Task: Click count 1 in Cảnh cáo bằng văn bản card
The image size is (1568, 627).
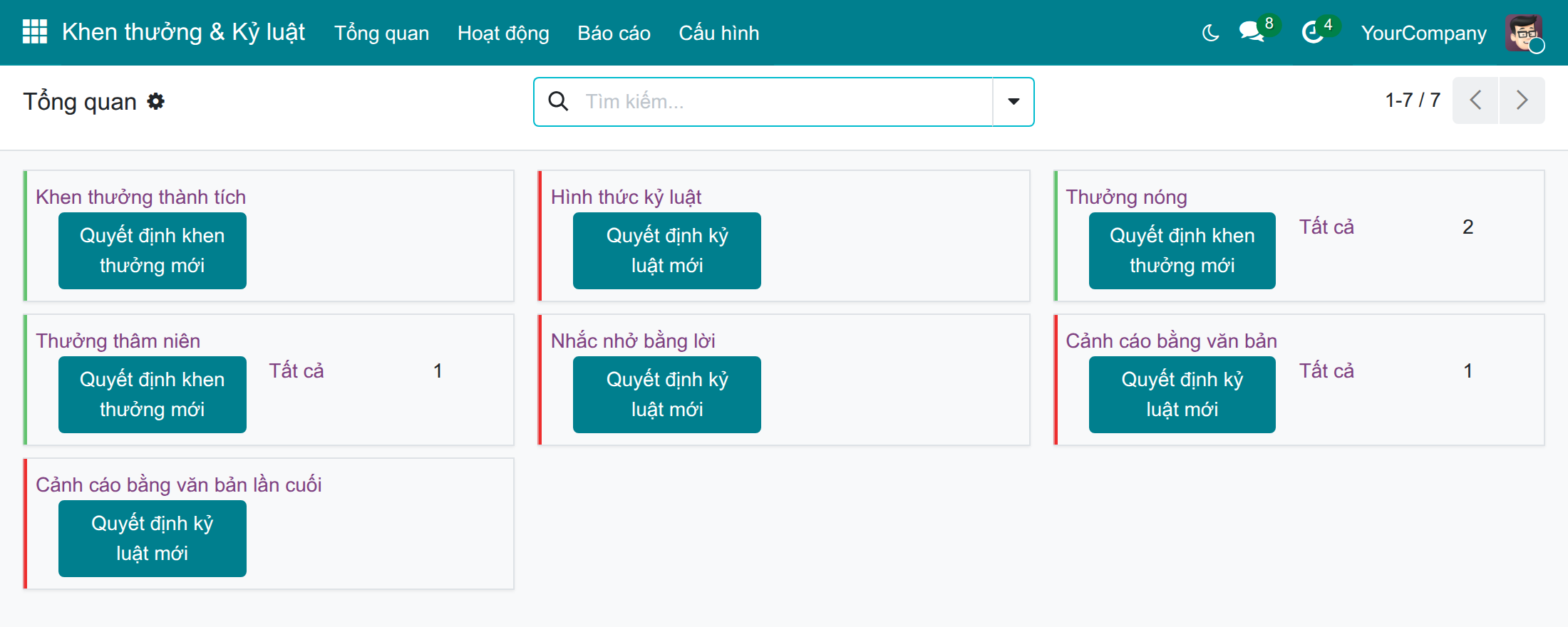Action: coord(1468,370)
